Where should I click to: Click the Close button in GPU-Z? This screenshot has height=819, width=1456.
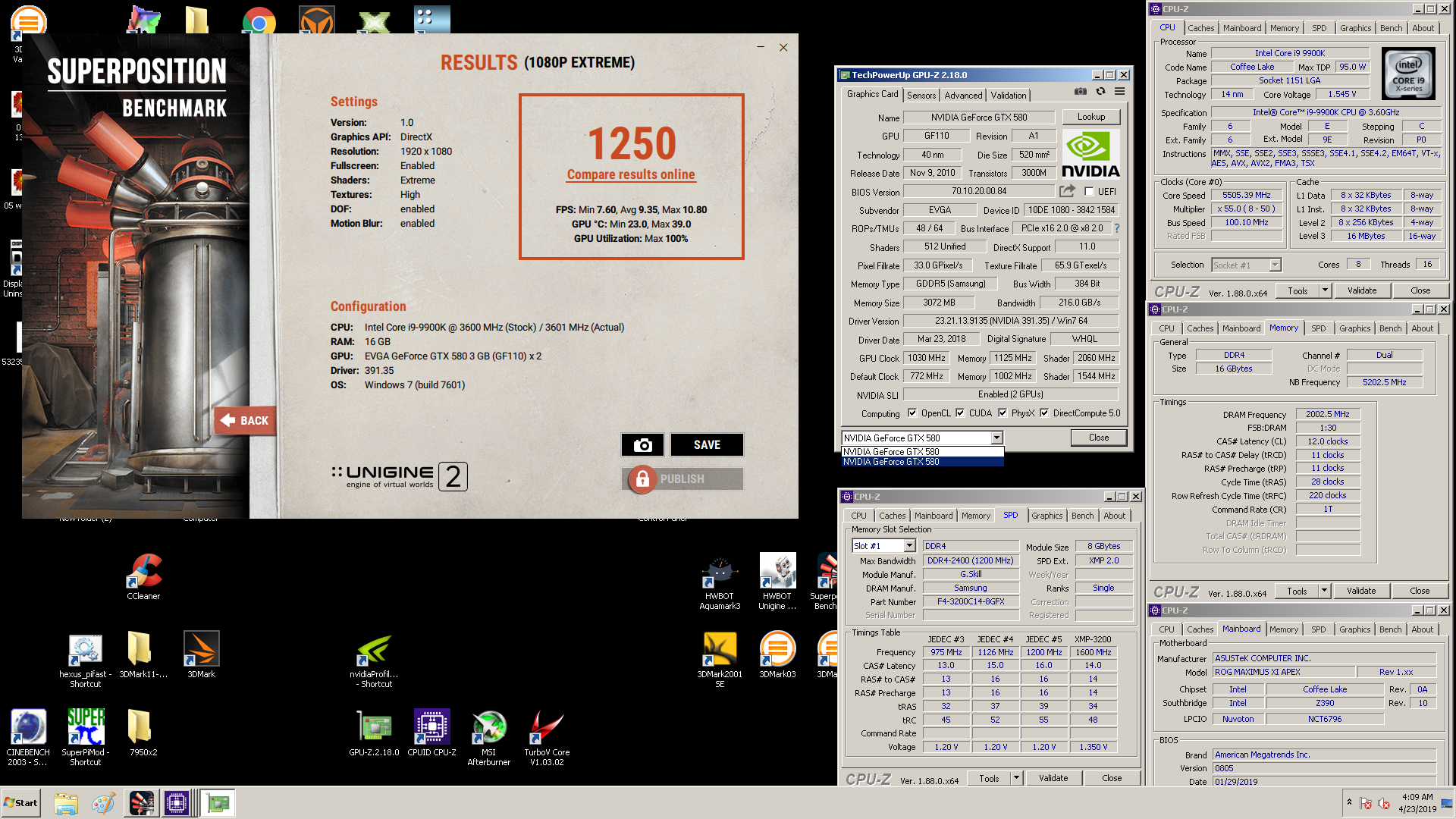(x=1098, y=438)
